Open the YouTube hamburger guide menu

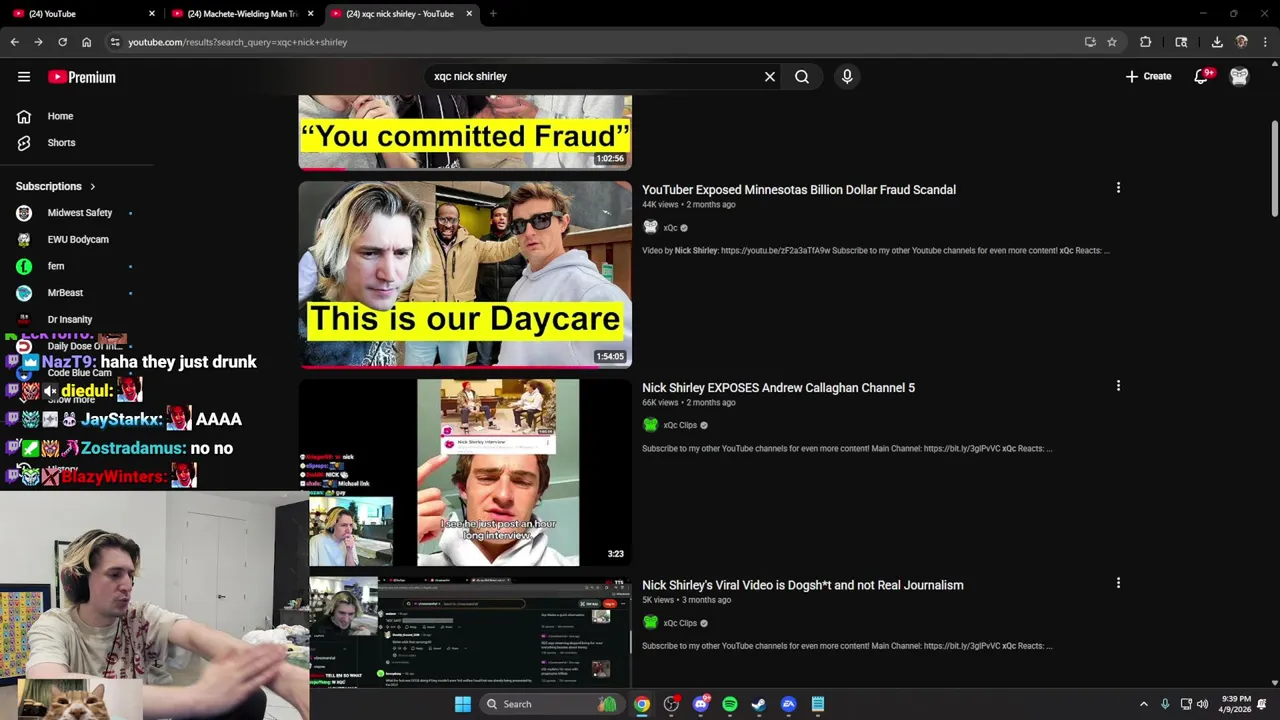pos(24,77)
